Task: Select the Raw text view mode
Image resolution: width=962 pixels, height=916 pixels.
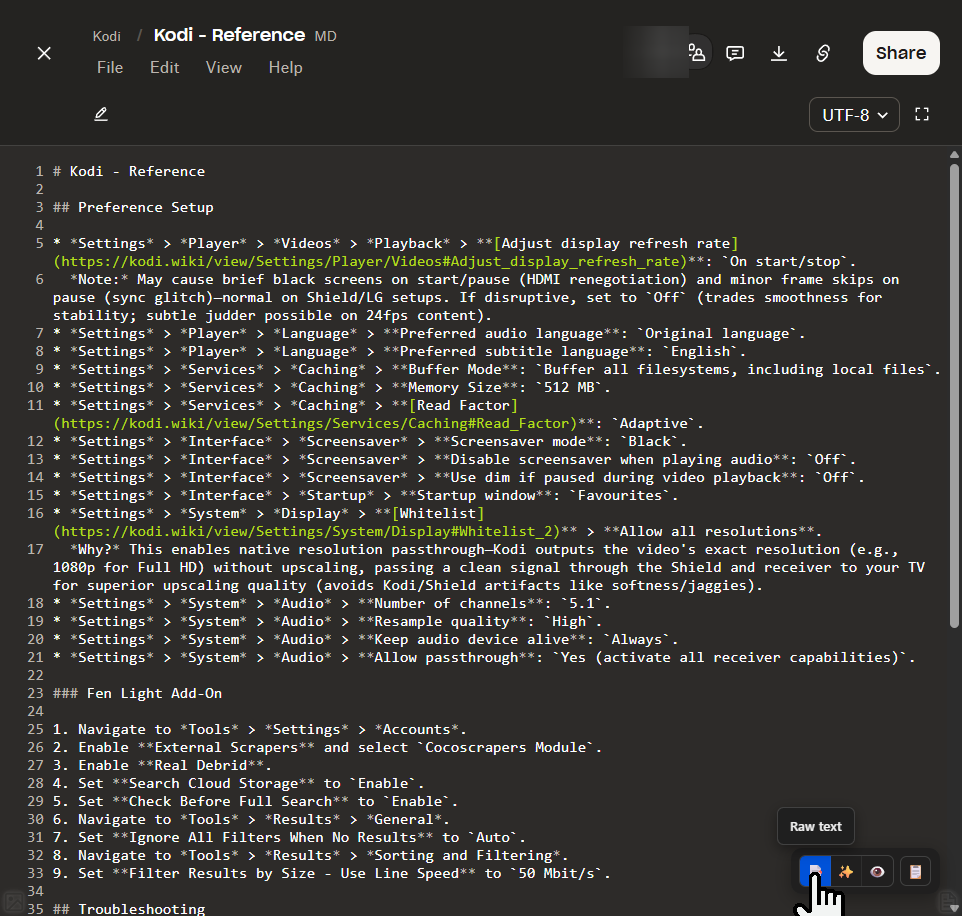Action: click(815, 871)
